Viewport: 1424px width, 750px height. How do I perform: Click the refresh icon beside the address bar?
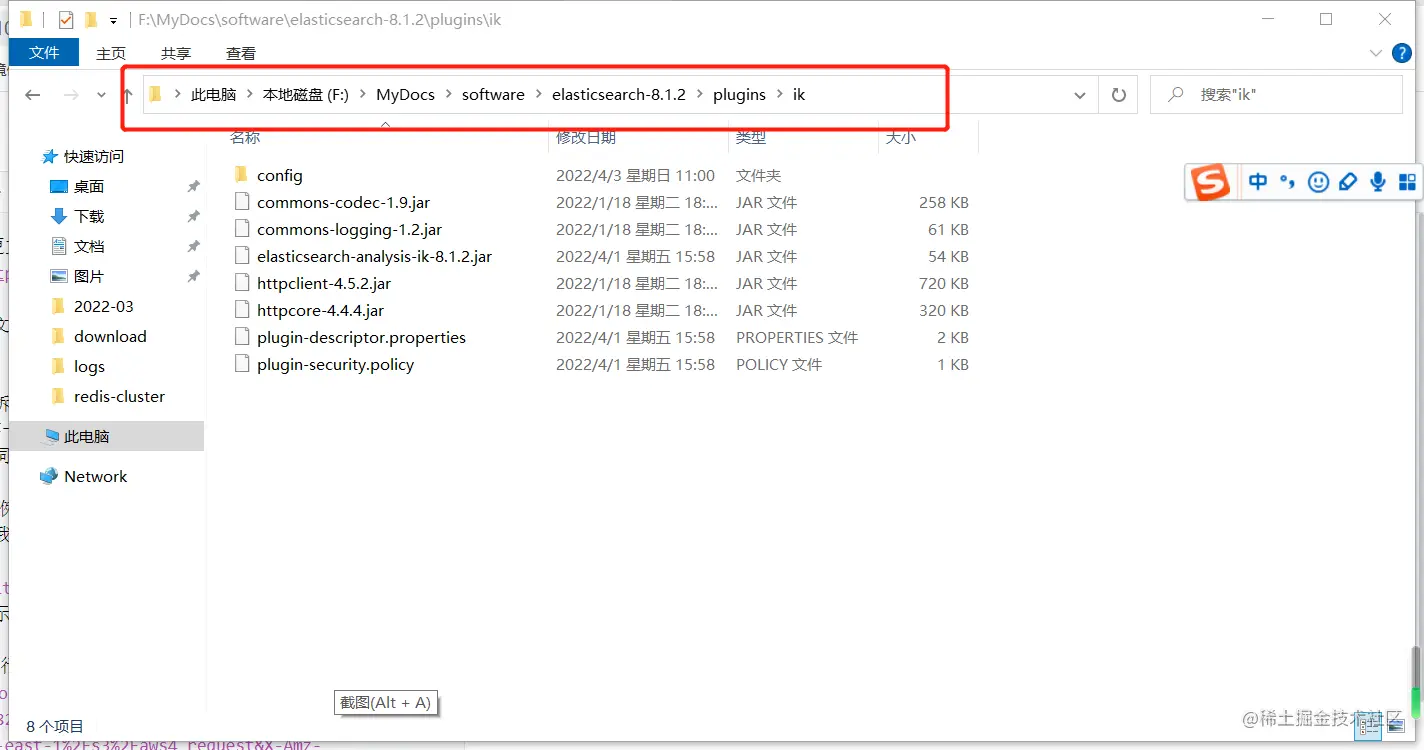pos(1118,93)
